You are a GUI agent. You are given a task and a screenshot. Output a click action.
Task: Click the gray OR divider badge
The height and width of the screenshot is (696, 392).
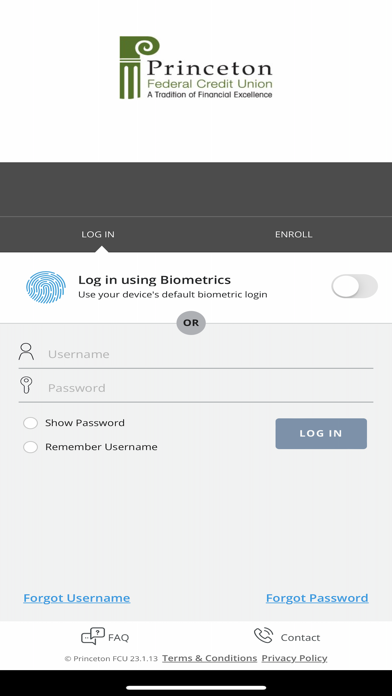pos(191,323)
